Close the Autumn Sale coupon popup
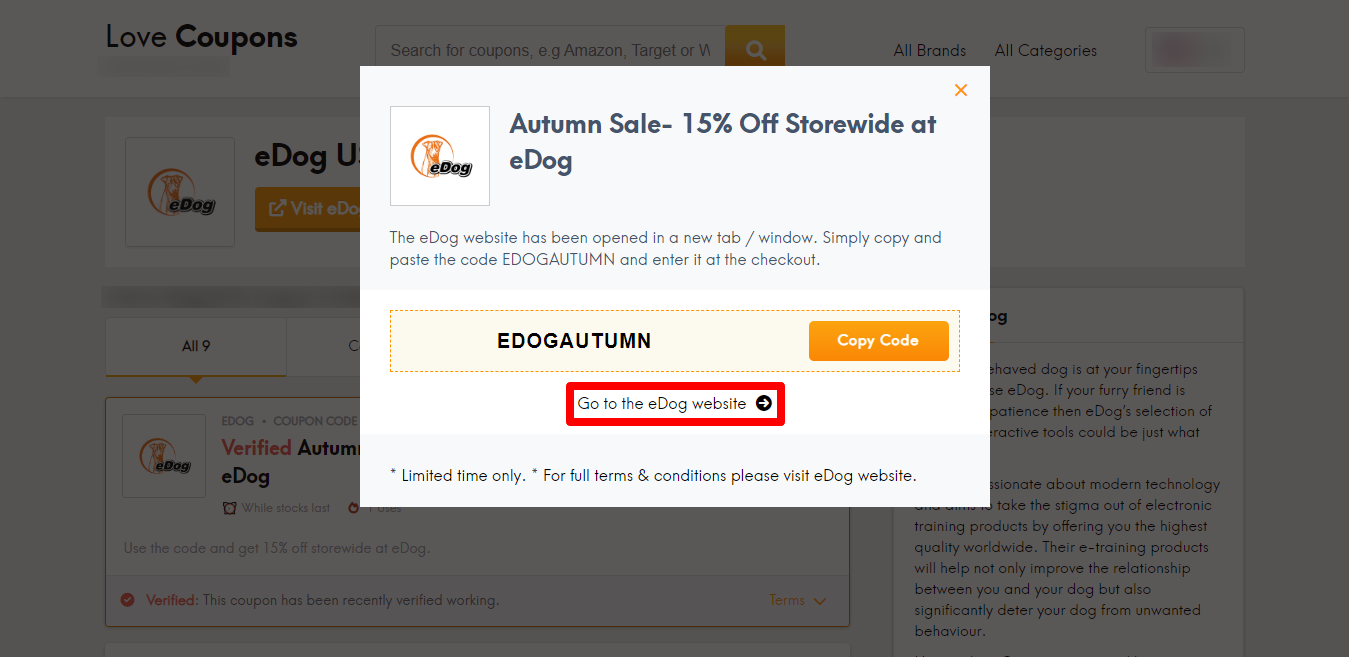 coord(960,89)
